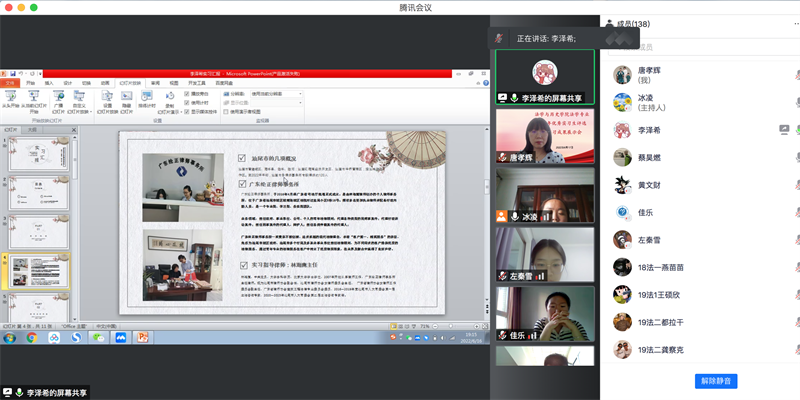Image resolution: width=800 pixels, height=400 pixels.
Task: Click the 广播幻灯片 broadcast icon
Action: pyautogui.click(x=59, y=96)
